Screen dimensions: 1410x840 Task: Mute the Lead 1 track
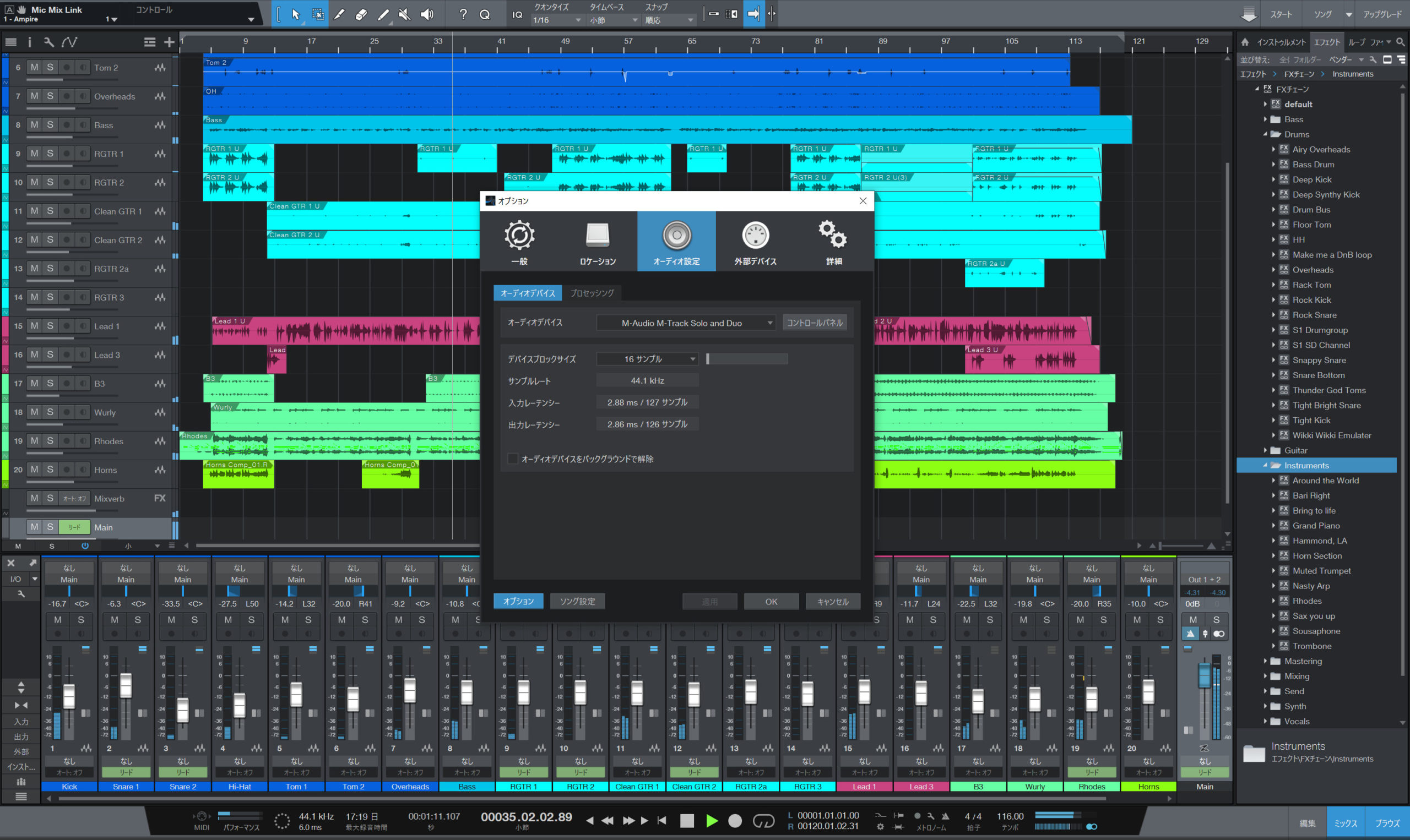(35, 325)
